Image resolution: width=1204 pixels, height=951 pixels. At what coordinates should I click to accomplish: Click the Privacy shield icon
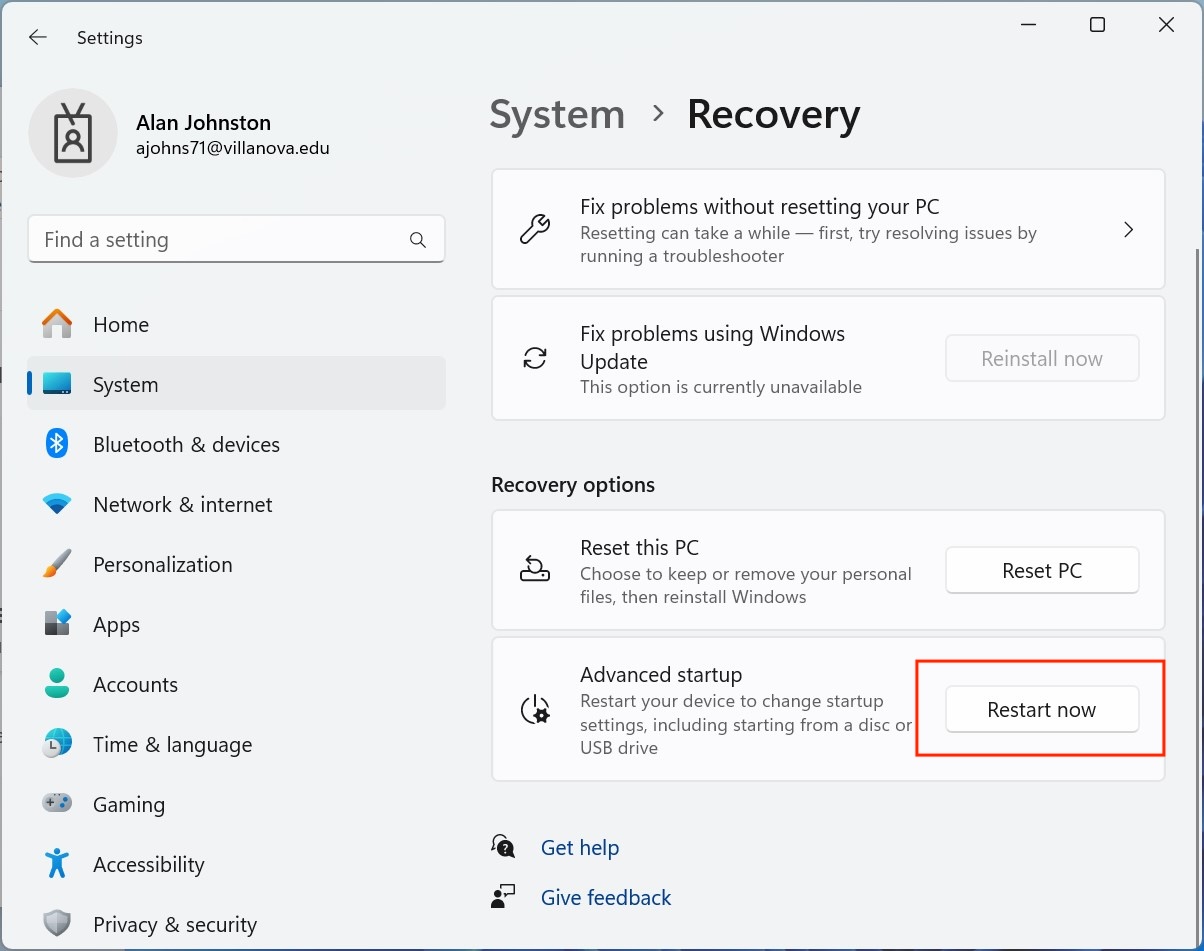click(57, 924)
